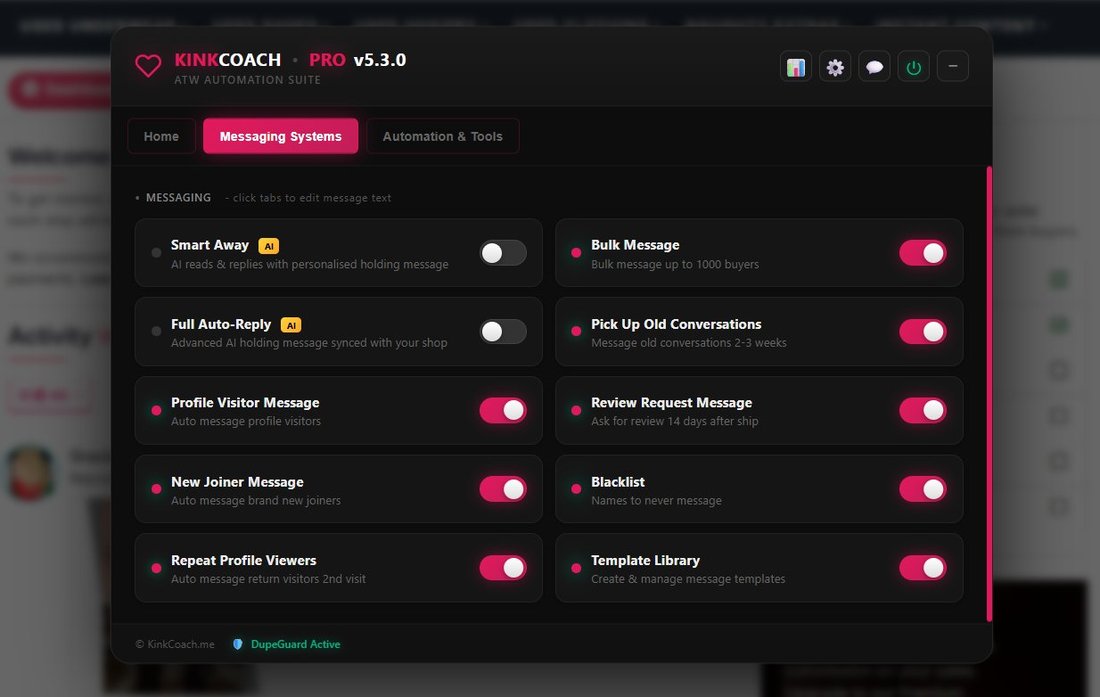Open the Review Request Message title
Screen dimensions: 1100x697
671,402
